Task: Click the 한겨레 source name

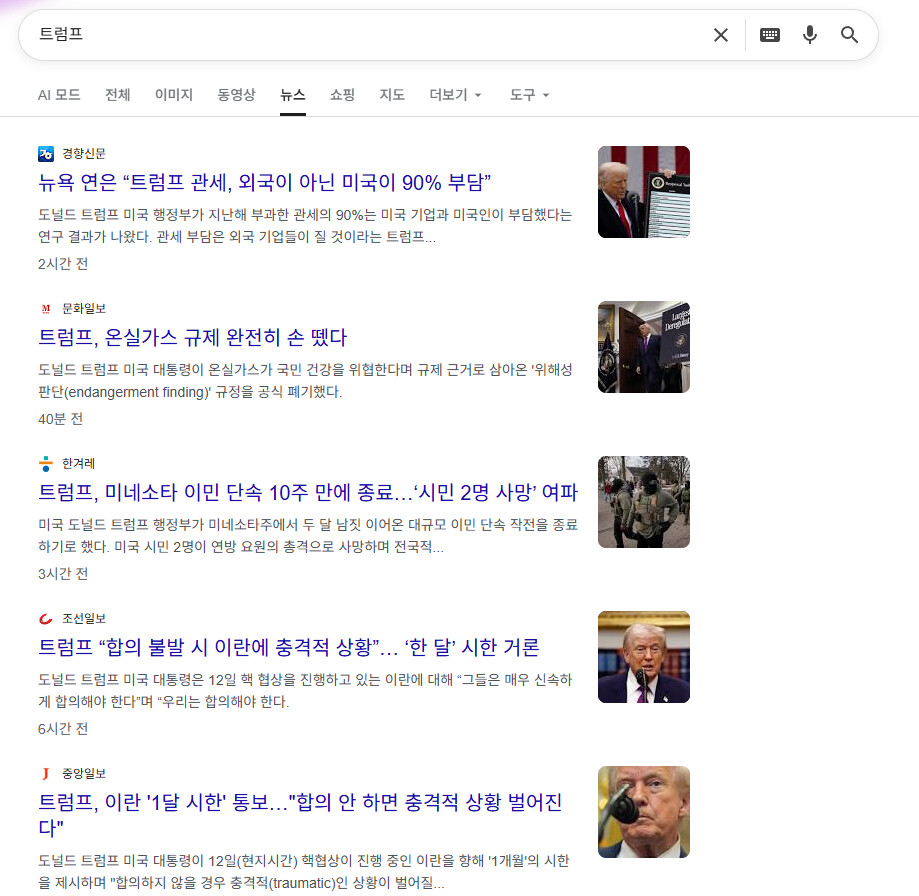Action: coord(79,464)
